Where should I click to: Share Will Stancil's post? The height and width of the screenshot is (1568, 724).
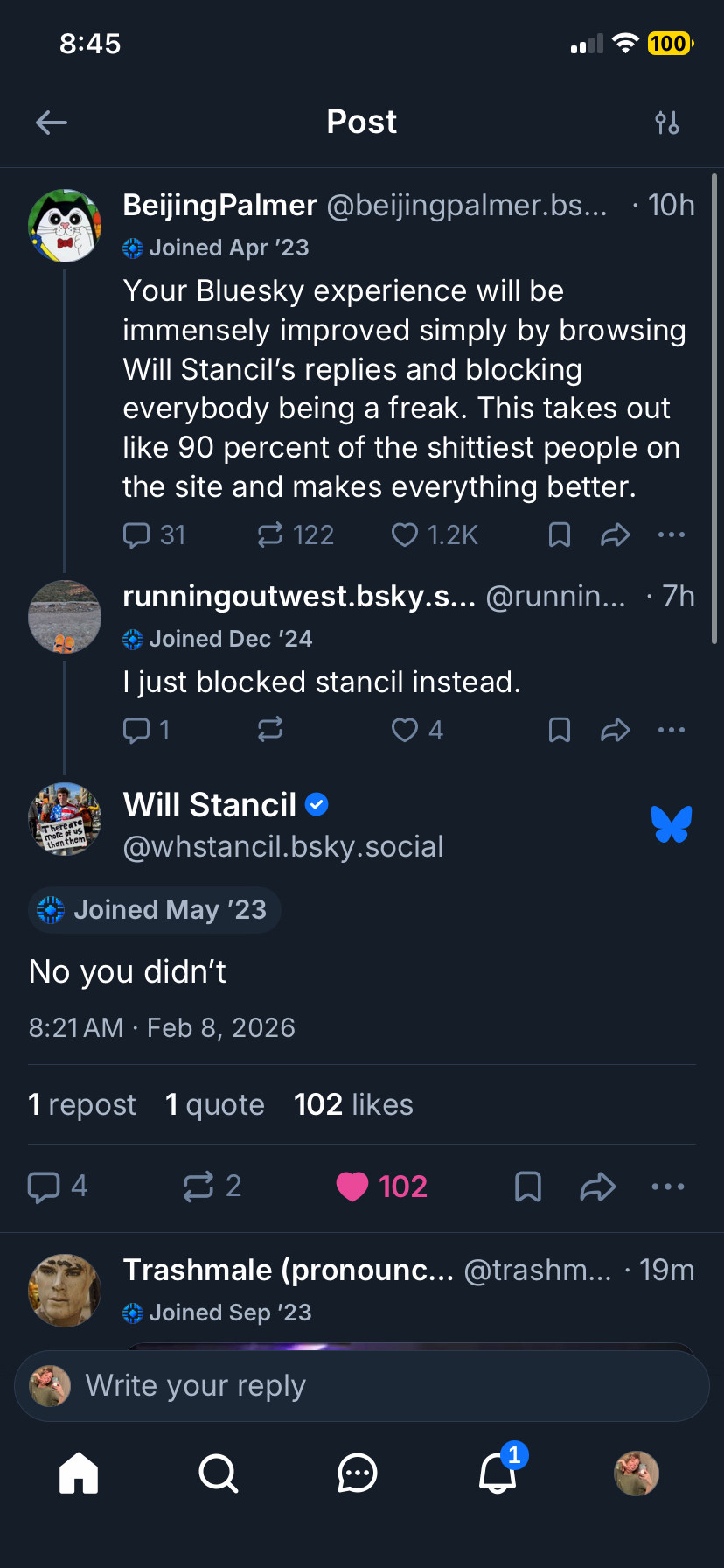[x=598, y=1186]
